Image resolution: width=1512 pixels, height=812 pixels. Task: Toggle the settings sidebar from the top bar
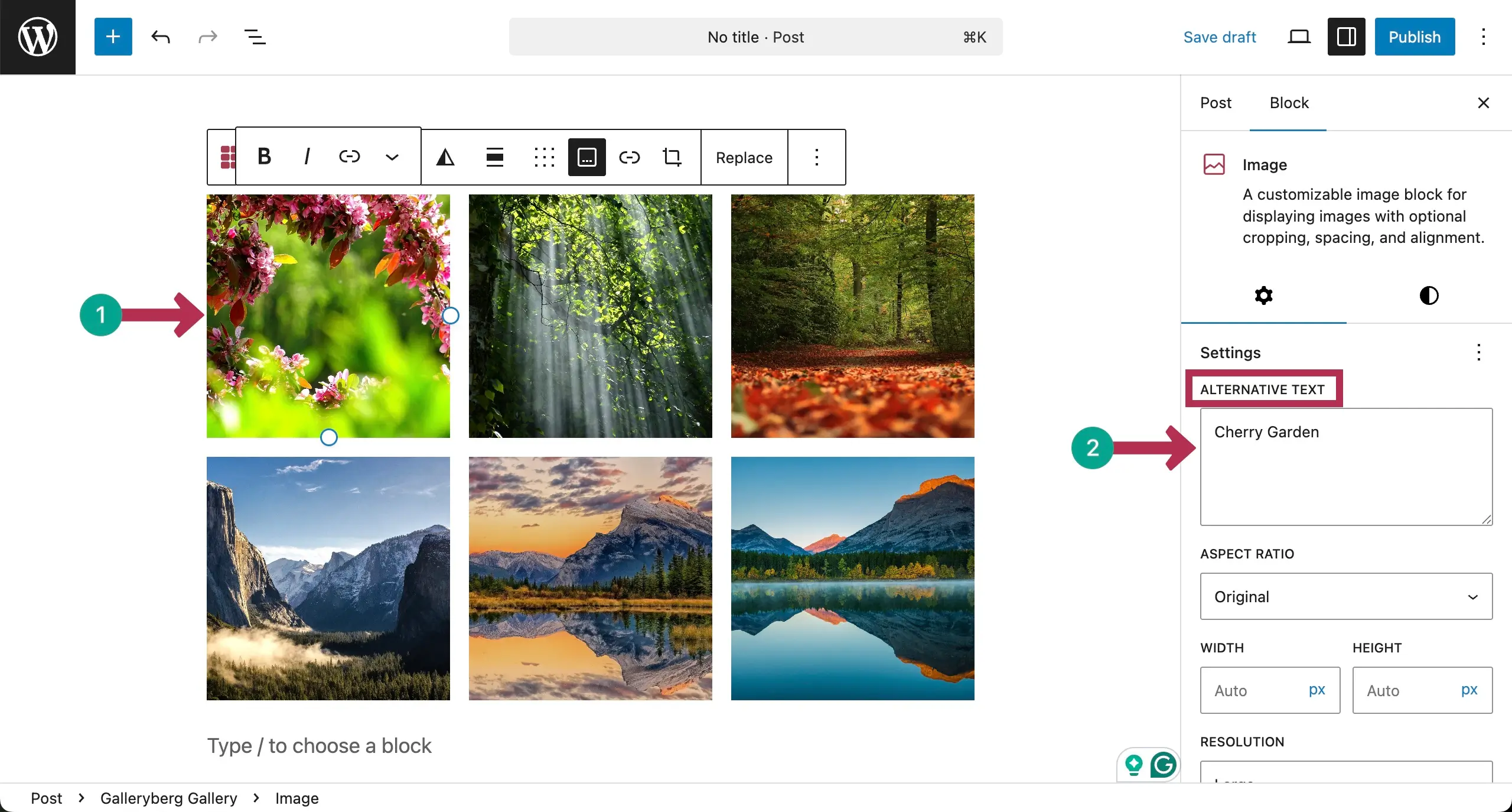coord(1345,36)
